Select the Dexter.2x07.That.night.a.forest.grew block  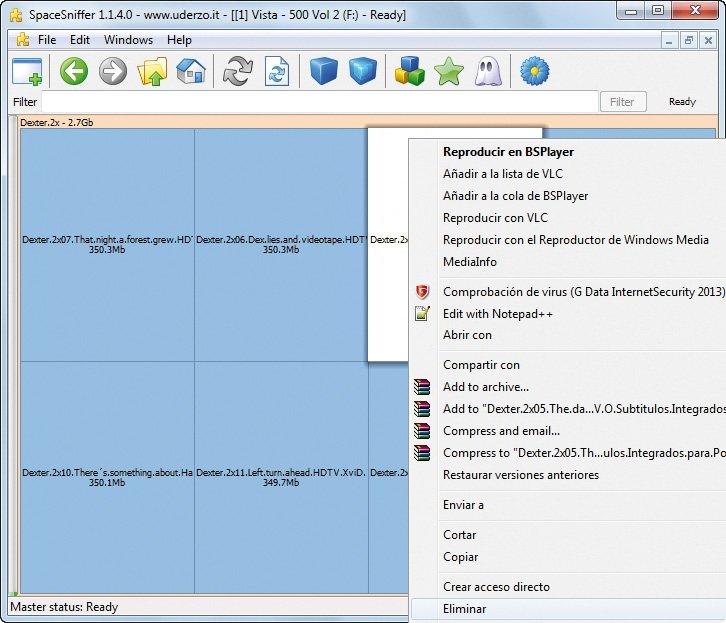(107, 245)
